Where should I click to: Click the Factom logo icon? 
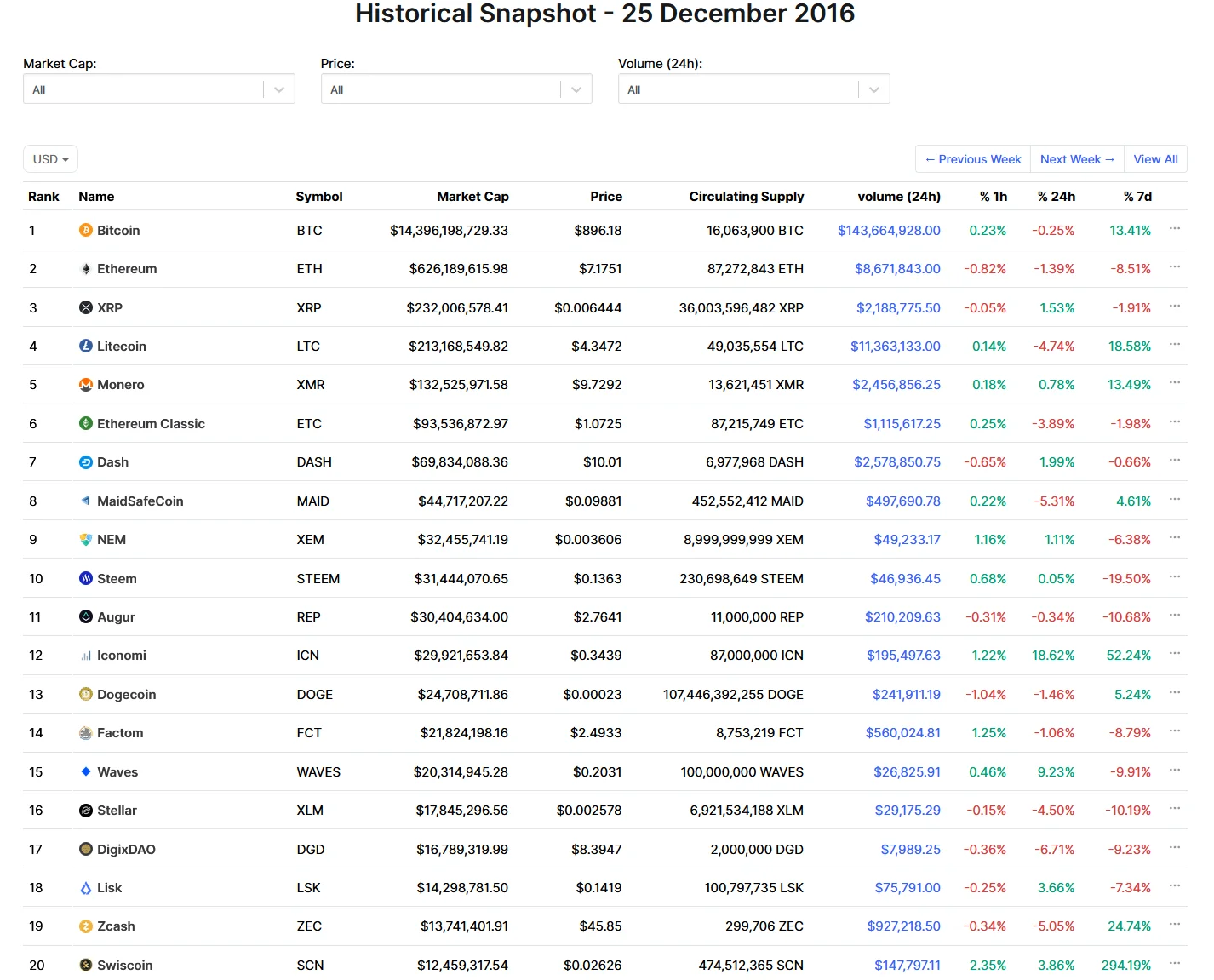point(86,733)
